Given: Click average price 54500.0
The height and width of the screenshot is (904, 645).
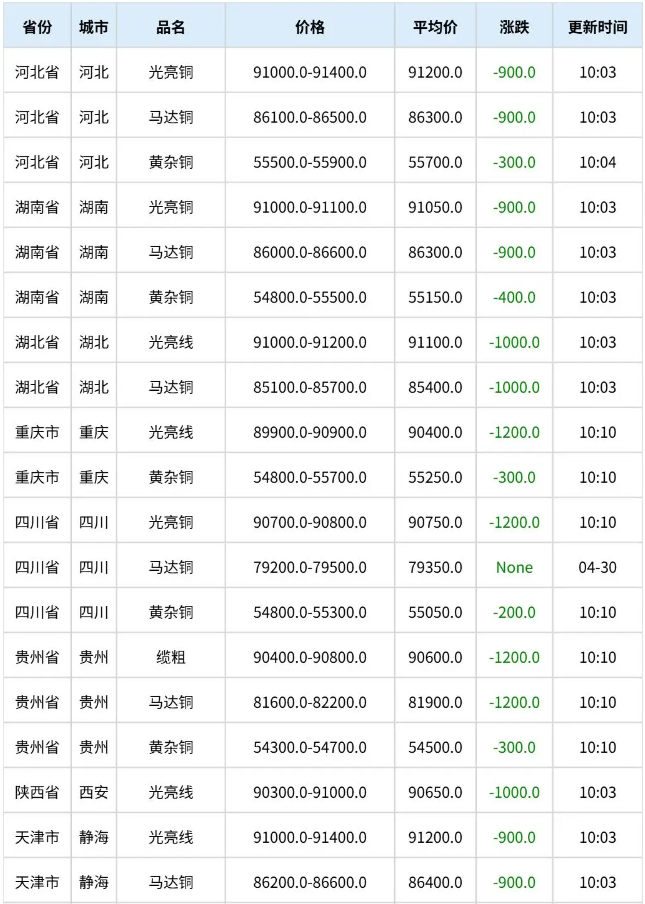Looking at the screenshot, I should click(x=435, y=747).
